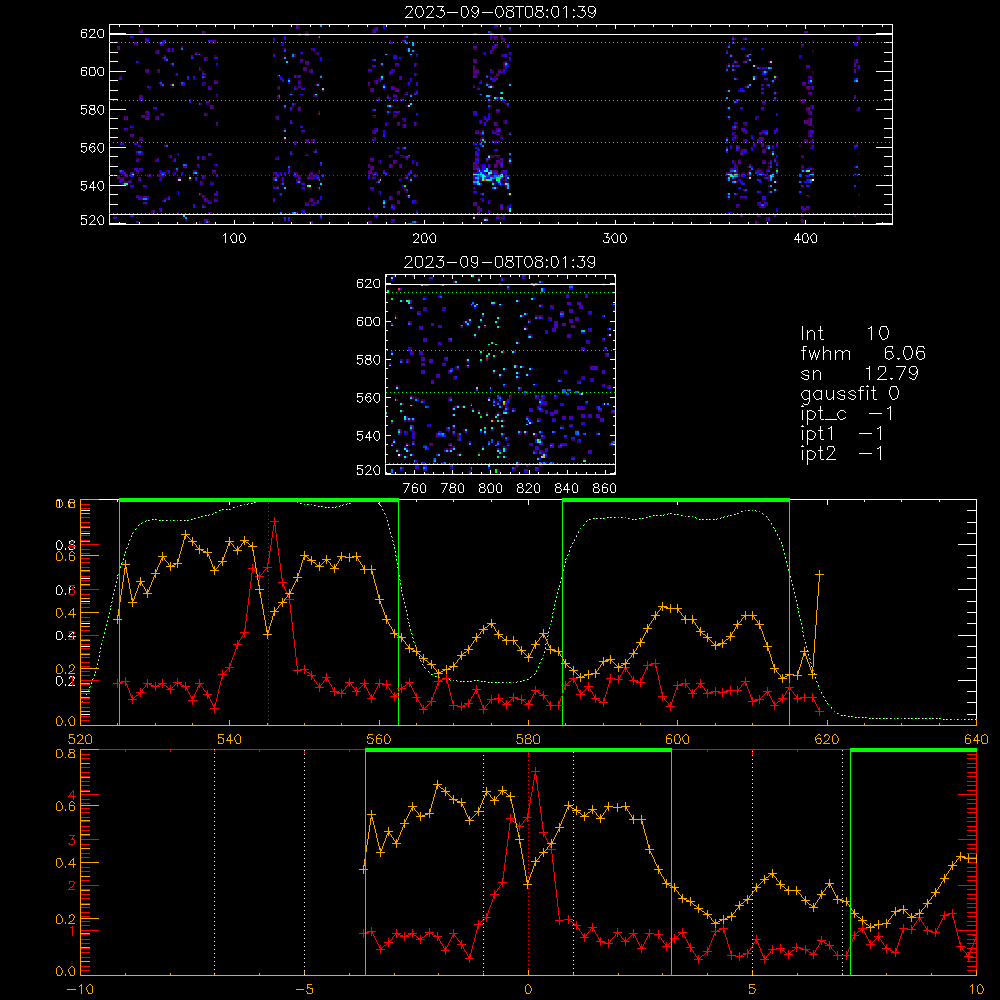
Task: Select the 'ipt_c -1' readout
Action: (x=847, y=414)
